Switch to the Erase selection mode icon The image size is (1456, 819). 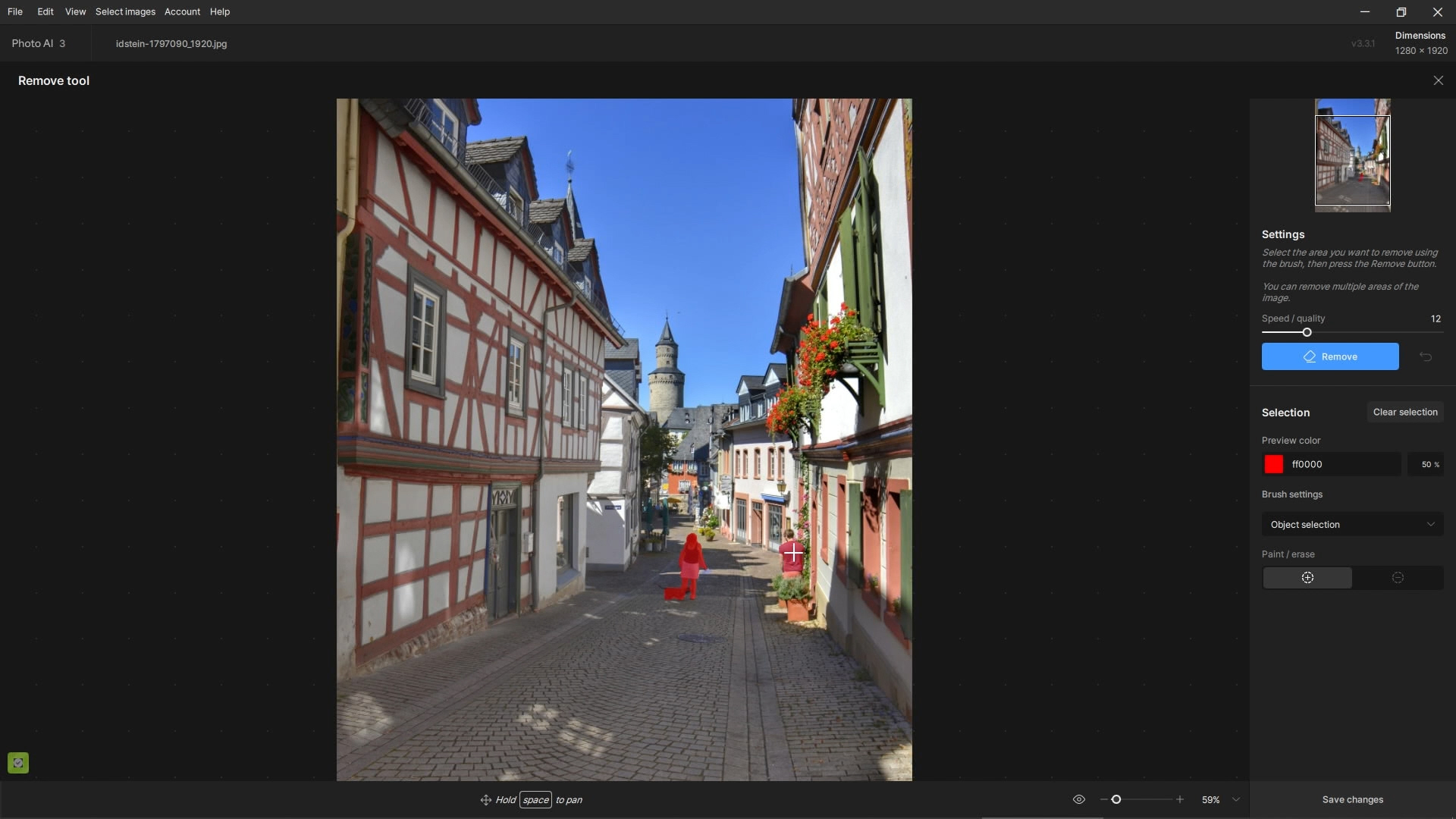(1398, 578)
